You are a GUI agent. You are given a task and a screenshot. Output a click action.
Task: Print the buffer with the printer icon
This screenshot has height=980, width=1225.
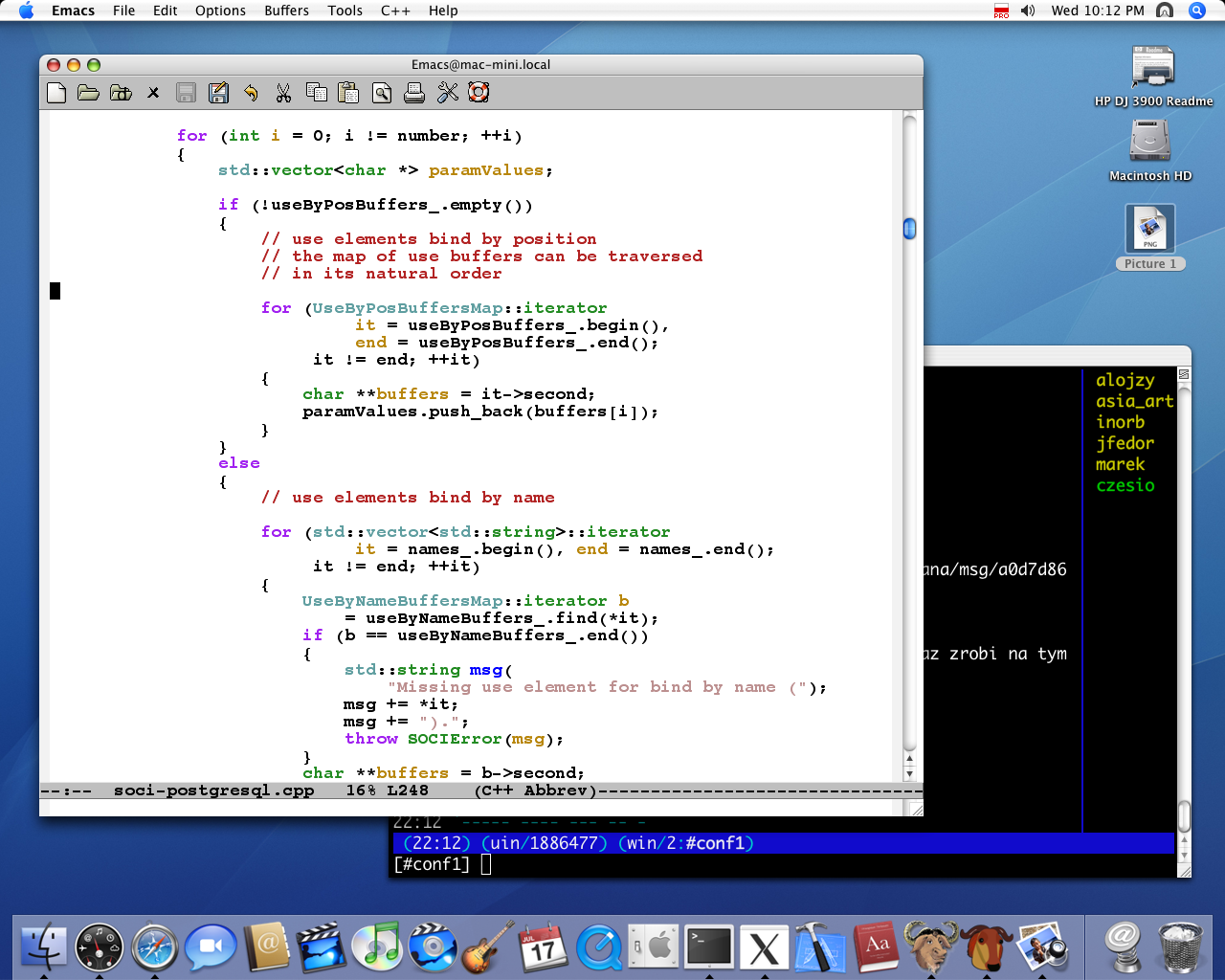coord(414,93)
